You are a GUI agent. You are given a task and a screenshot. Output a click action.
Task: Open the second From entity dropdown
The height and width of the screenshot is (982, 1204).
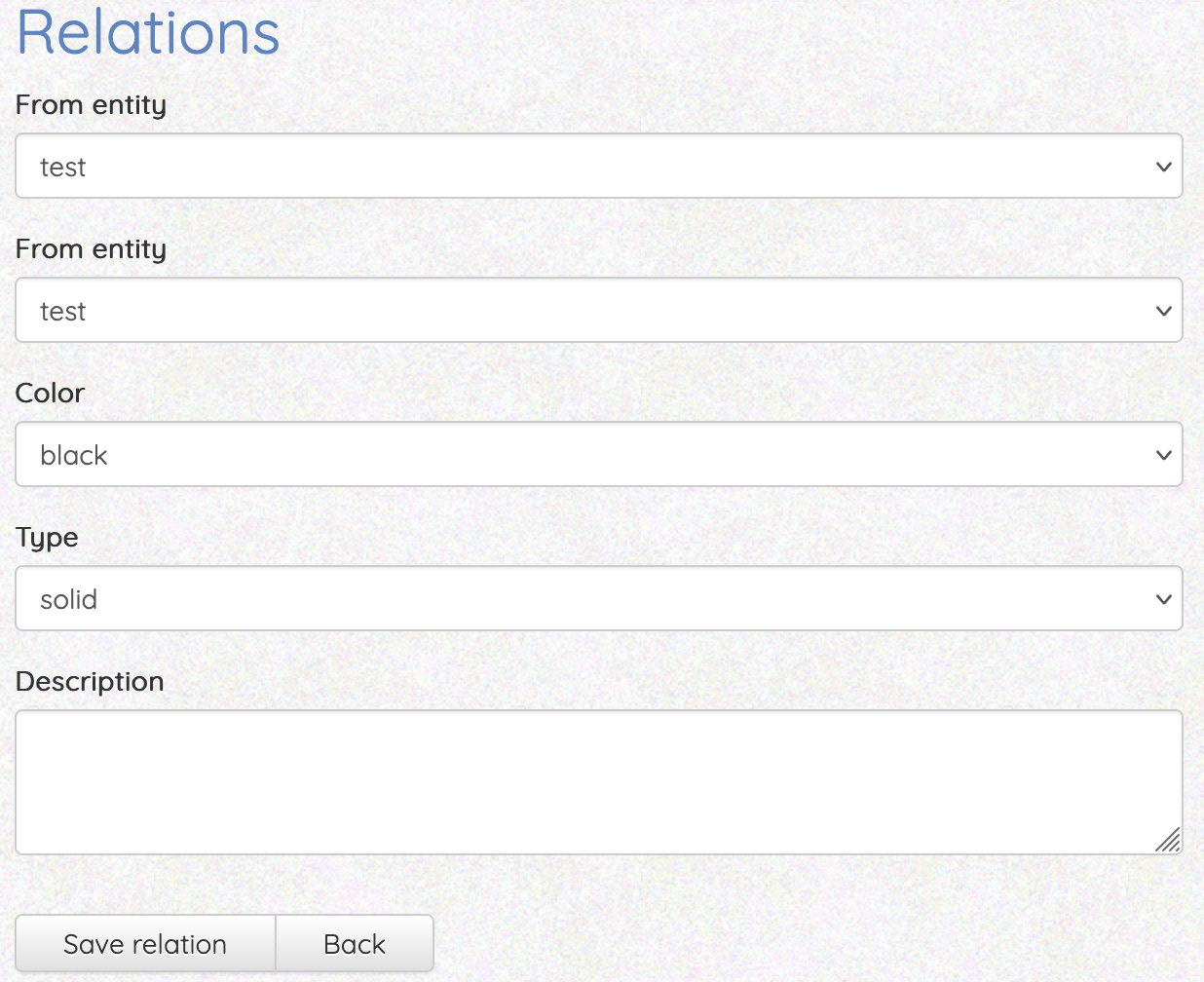pyautogui.click(x=598, y=311)
